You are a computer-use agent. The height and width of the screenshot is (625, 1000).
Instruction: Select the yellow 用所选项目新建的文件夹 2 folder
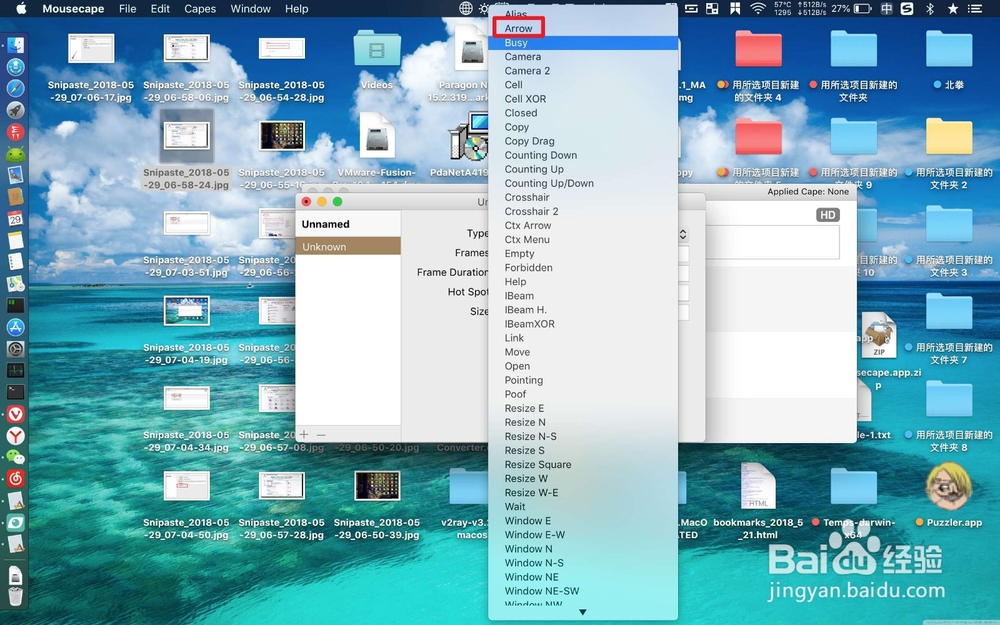949,136
